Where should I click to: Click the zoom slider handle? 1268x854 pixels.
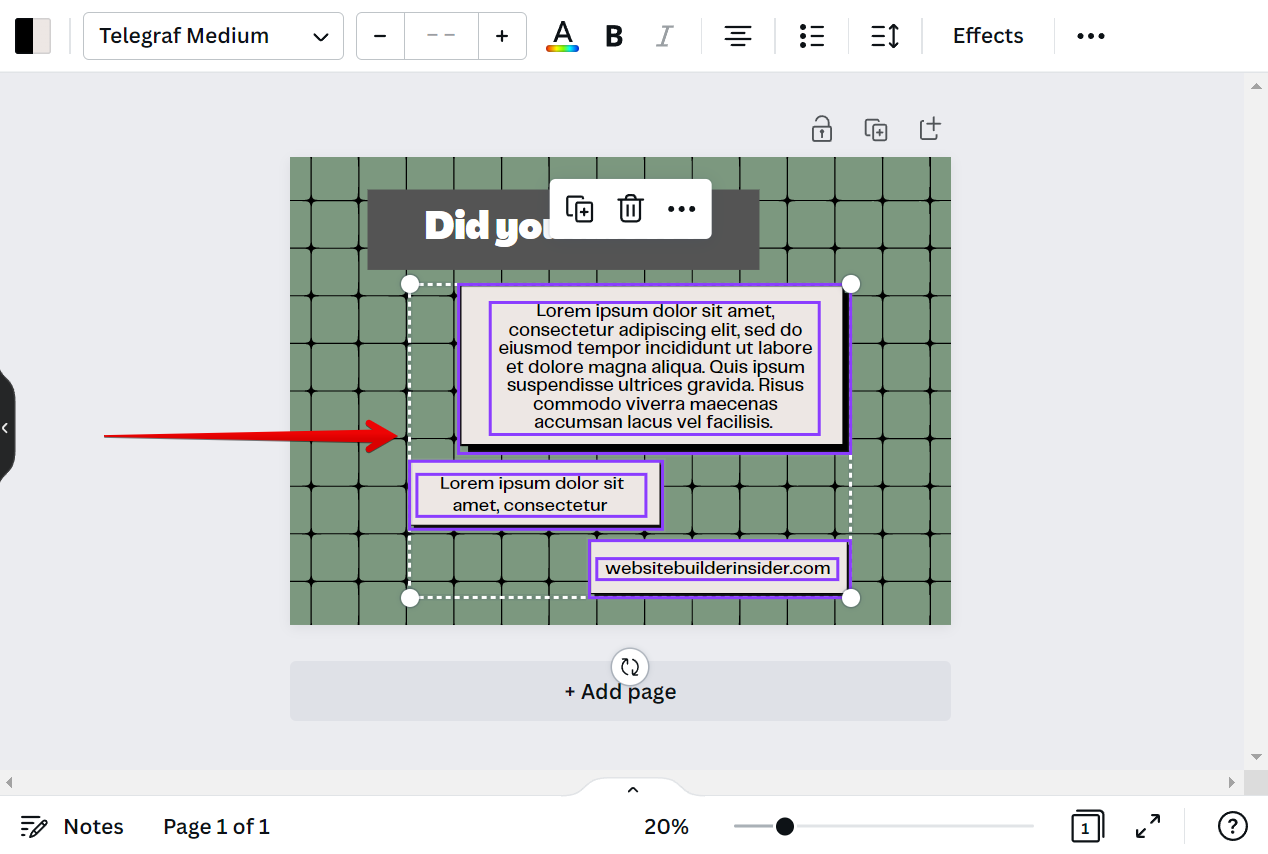(785, 826)
